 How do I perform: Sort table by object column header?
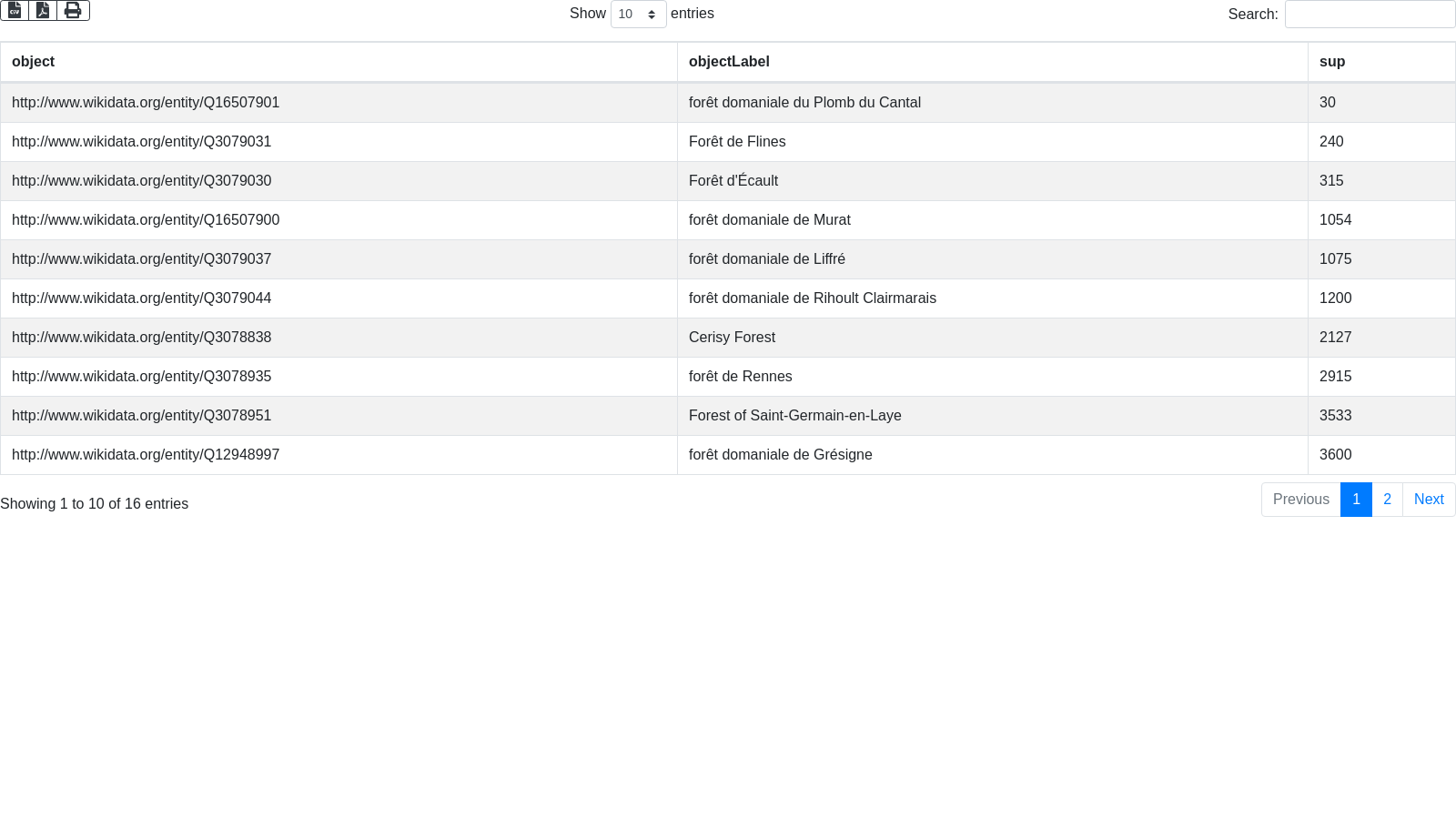click(34, 62)
